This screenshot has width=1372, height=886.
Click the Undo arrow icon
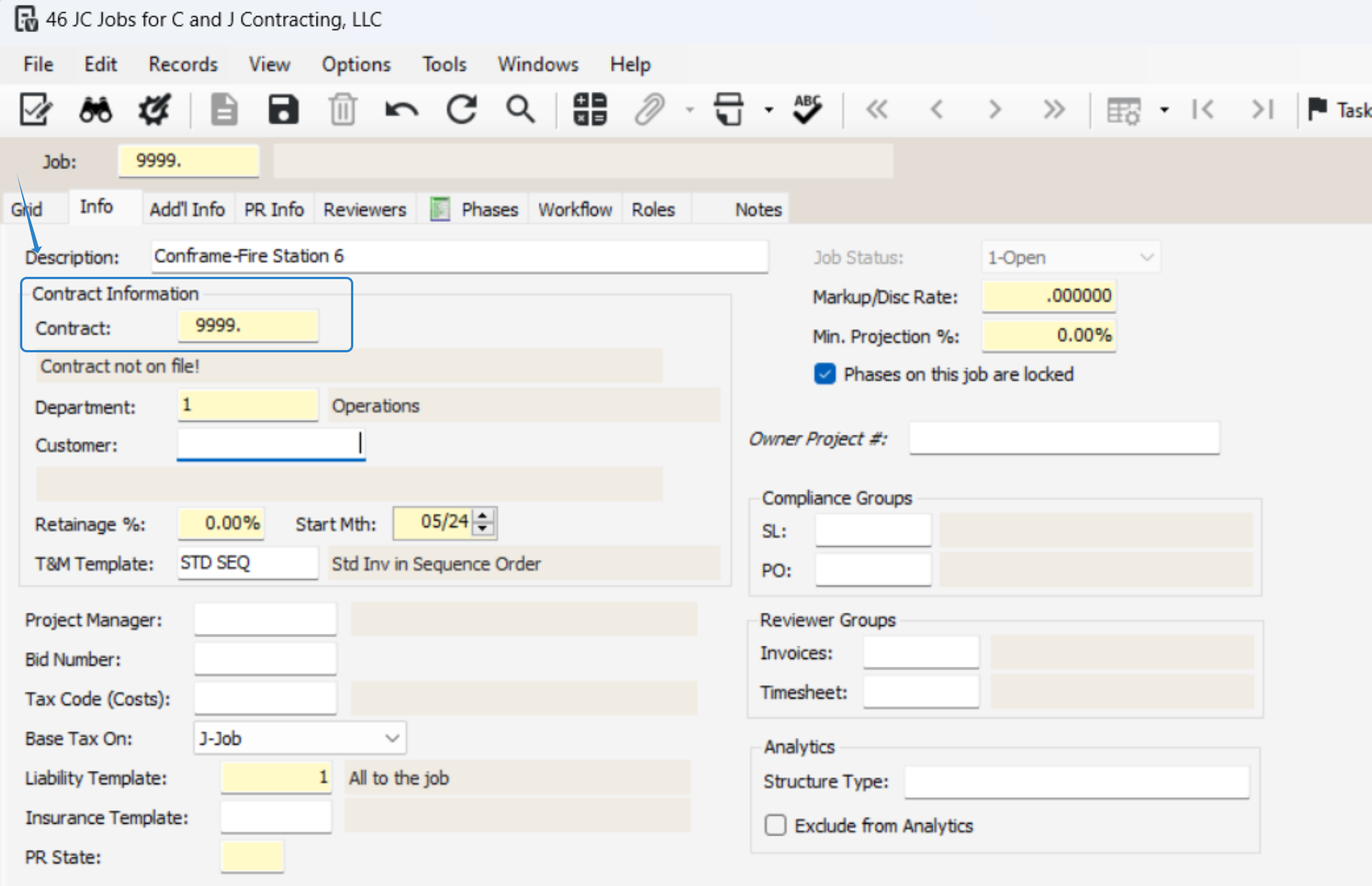401,109
